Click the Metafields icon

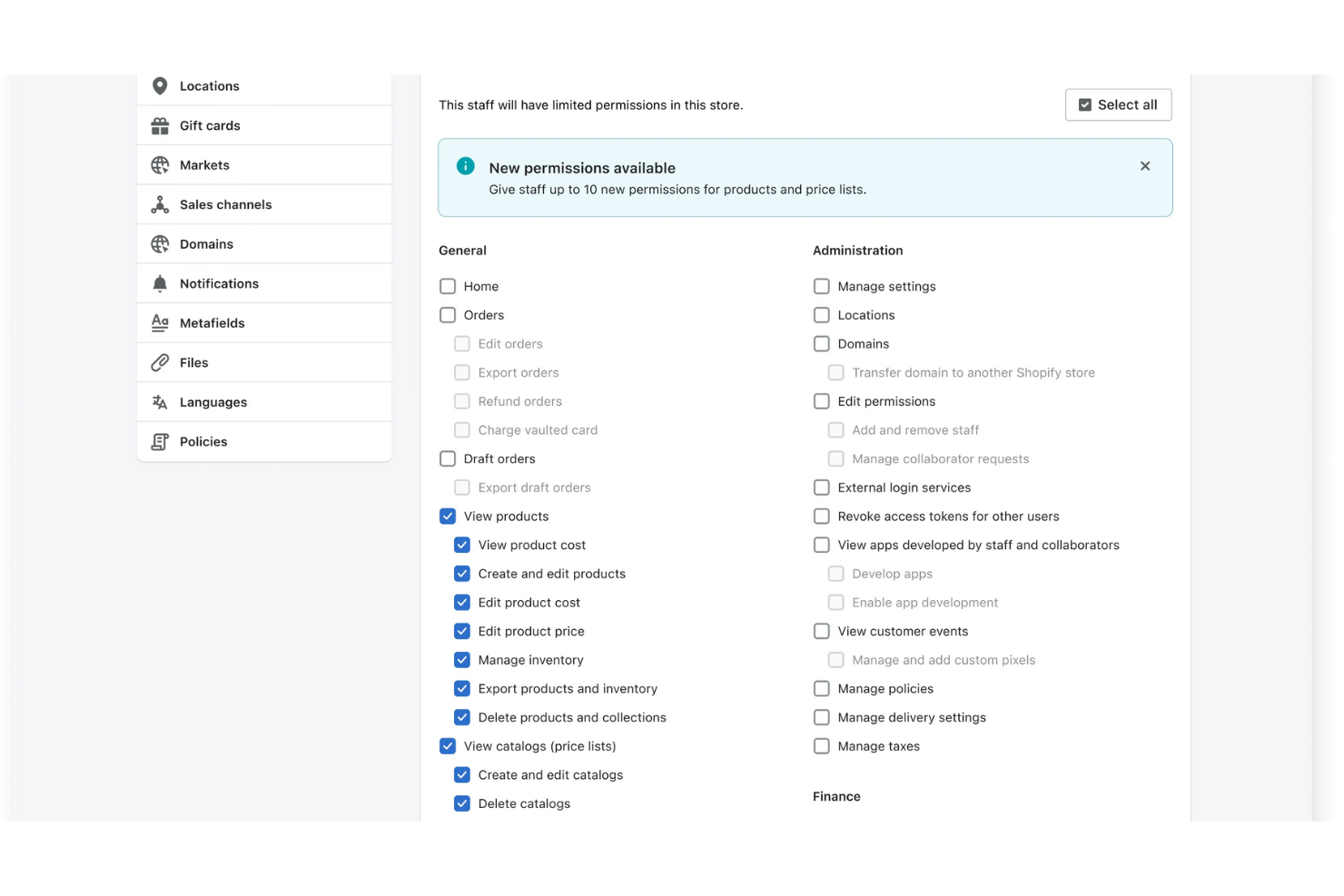click(x=160, y=323)
